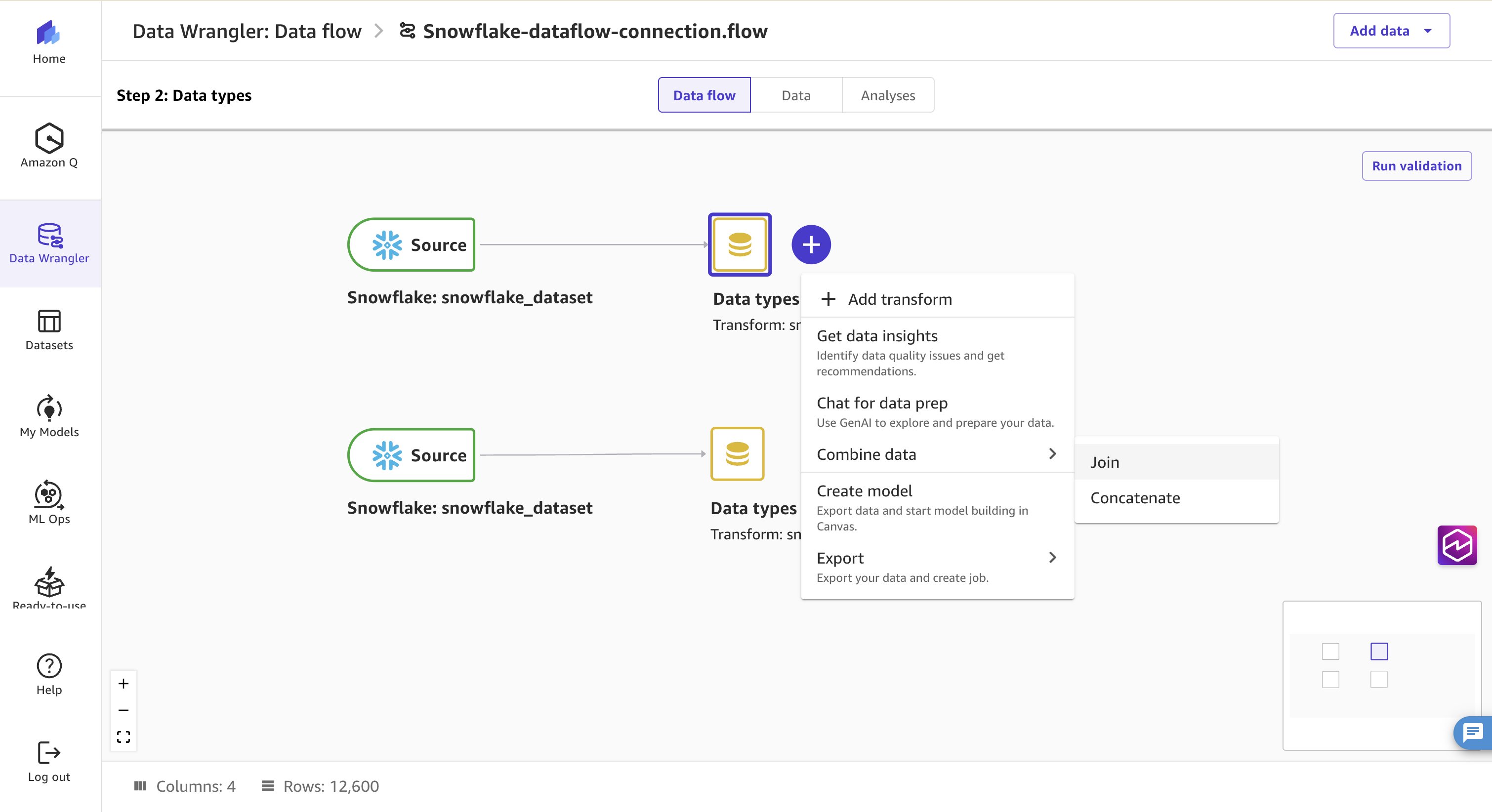
Task: Switch to the Data flow tab
Action: (x=705, y=95)
